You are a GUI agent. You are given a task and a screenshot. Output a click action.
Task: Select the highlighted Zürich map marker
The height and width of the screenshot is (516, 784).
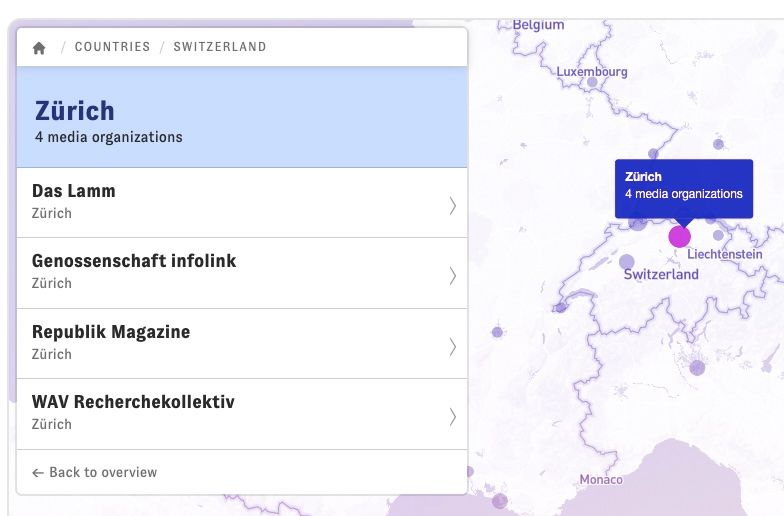pyautogui.click(x=680, y=236)
